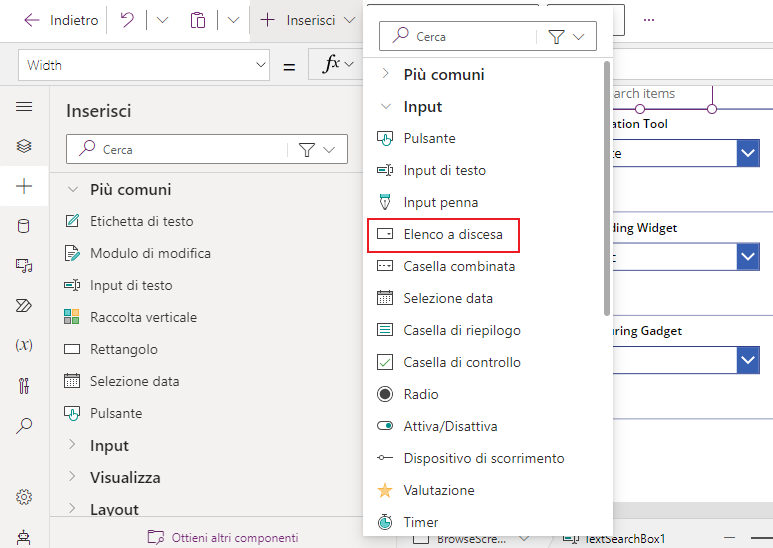
Task: Open dropdown arrow under ring Gadget
Action: [748, 360]
